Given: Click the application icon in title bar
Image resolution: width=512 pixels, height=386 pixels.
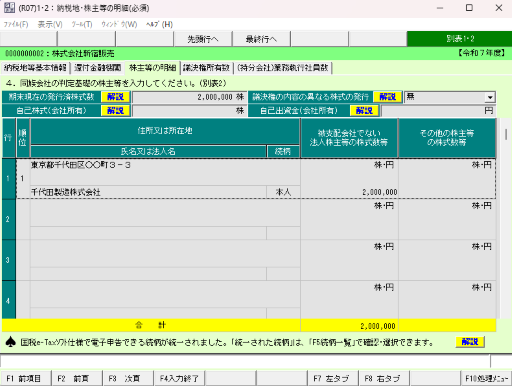Looking at the screenshot, I should pos(9,8).
